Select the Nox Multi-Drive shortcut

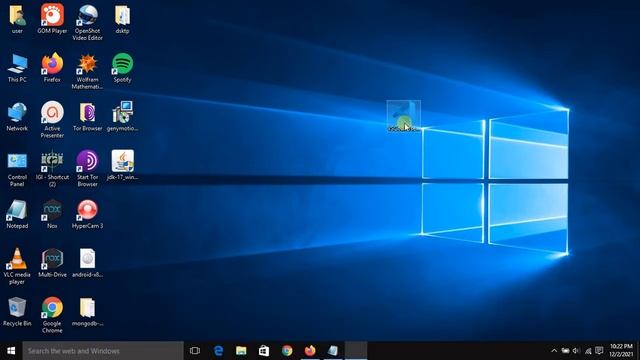click(52, 263)
